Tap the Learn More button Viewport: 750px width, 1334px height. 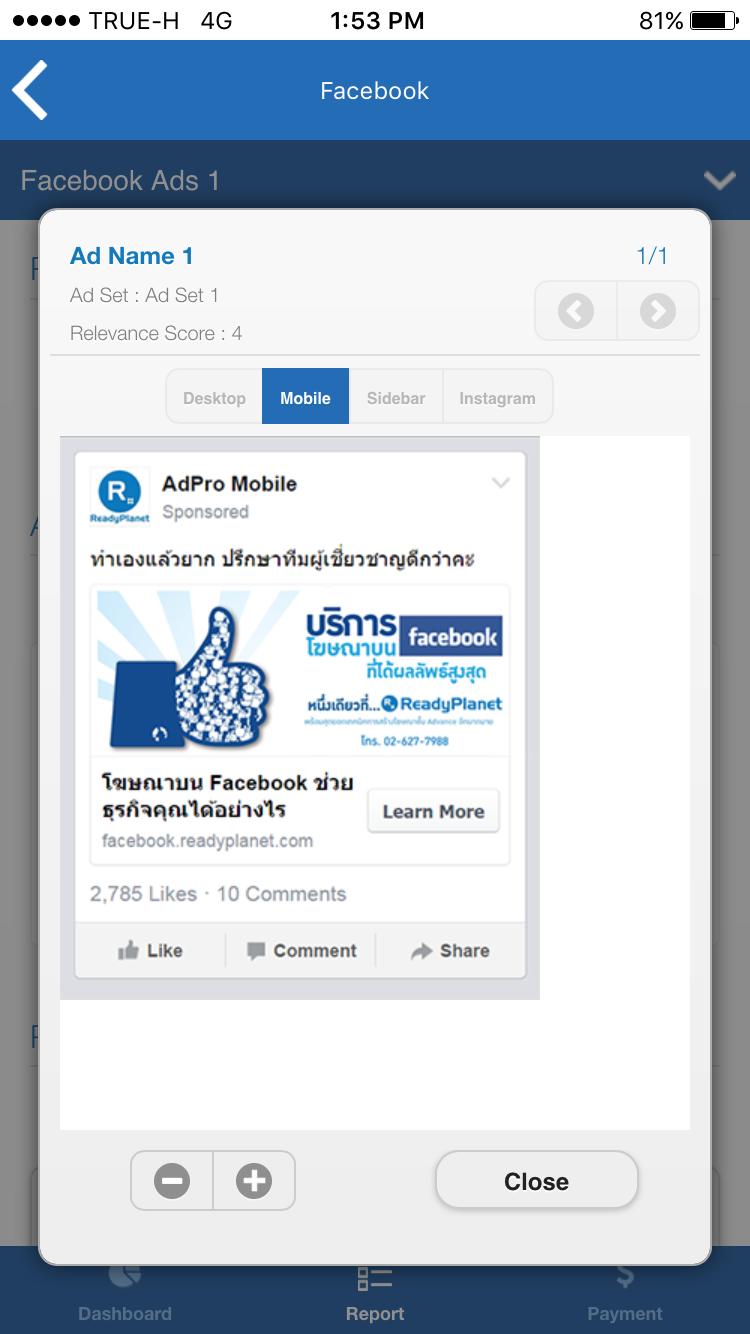pos(433,811)
